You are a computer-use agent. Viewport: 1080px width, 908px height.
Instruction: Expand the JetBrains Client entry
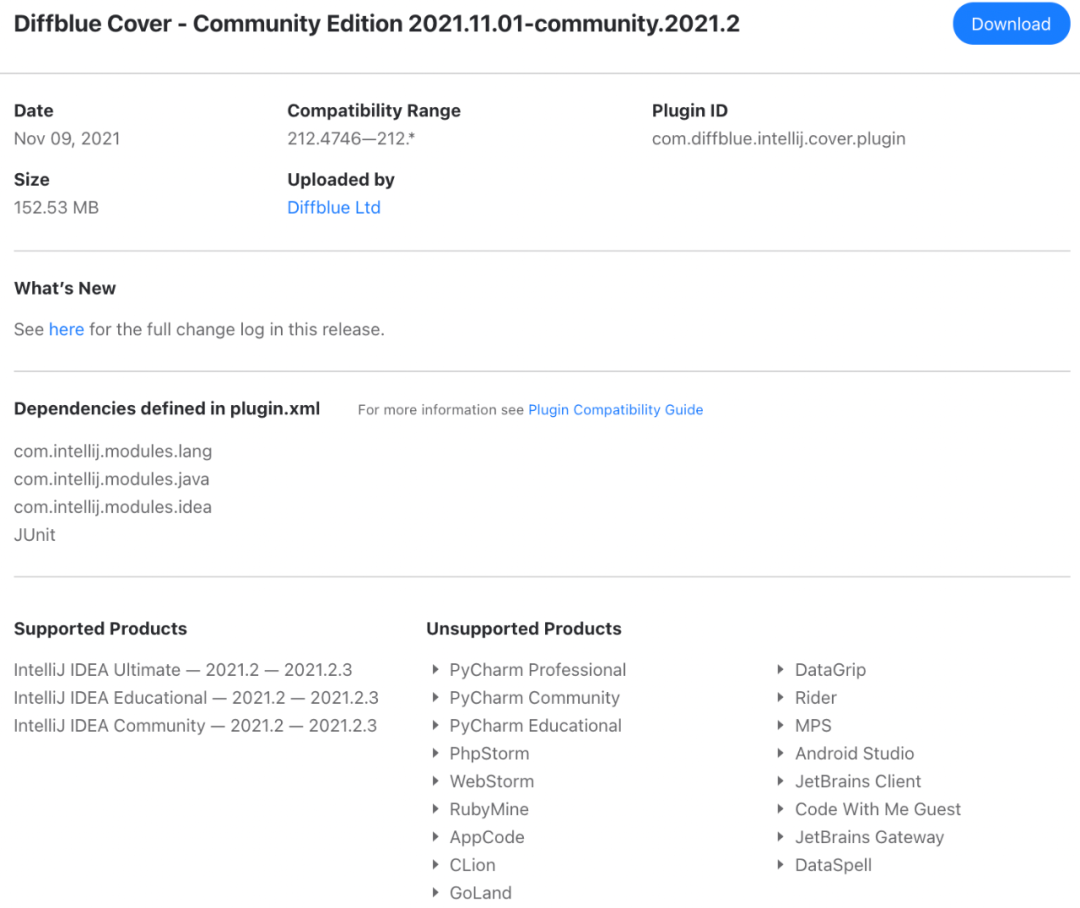(849, 781)
